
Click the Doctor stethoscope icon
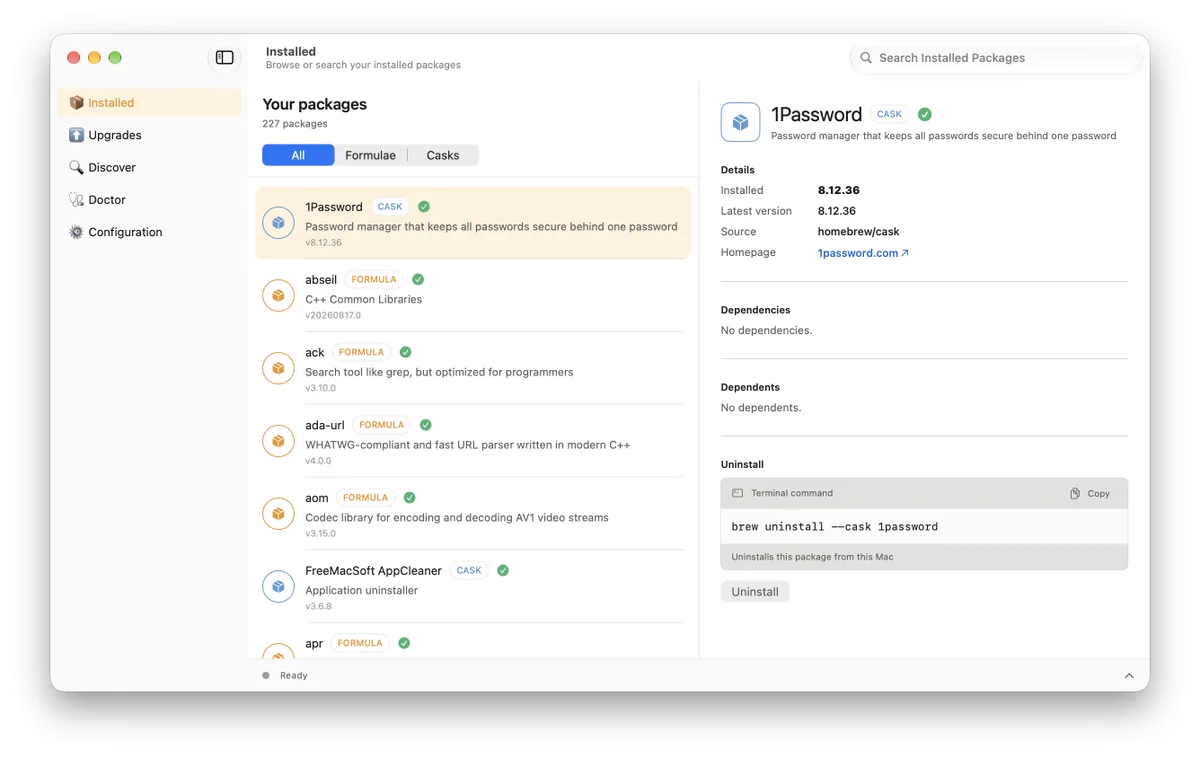pos(77,200)
